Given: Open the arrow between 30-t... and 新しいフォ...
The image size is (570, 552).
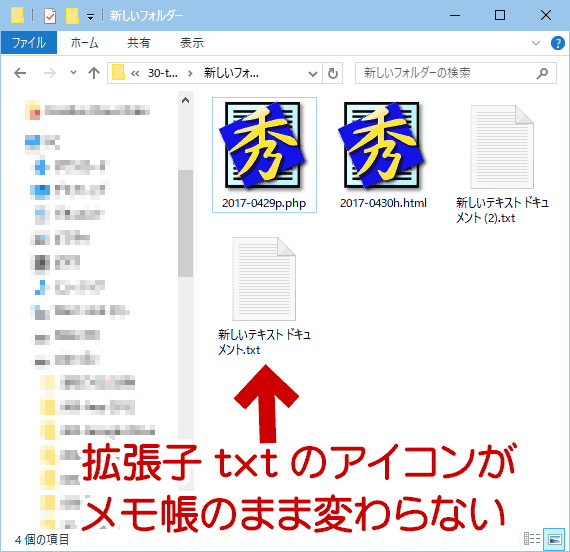Looking at the screenshot, I should (x=190, y=73).
